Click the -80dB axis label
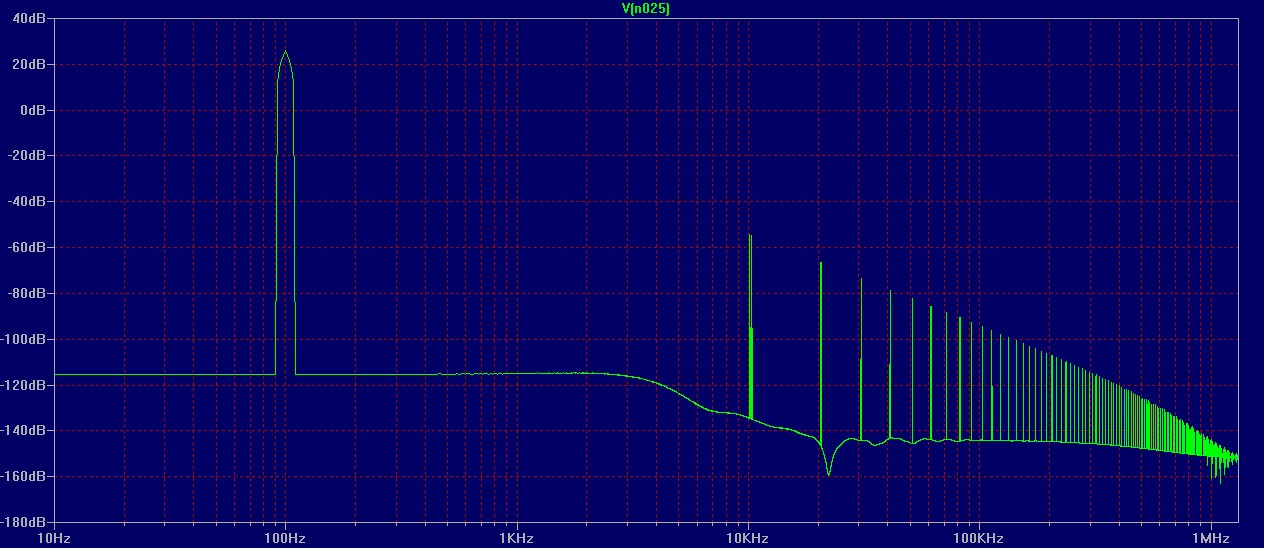This screenshot has height=548, width=1264. [29, 293]
